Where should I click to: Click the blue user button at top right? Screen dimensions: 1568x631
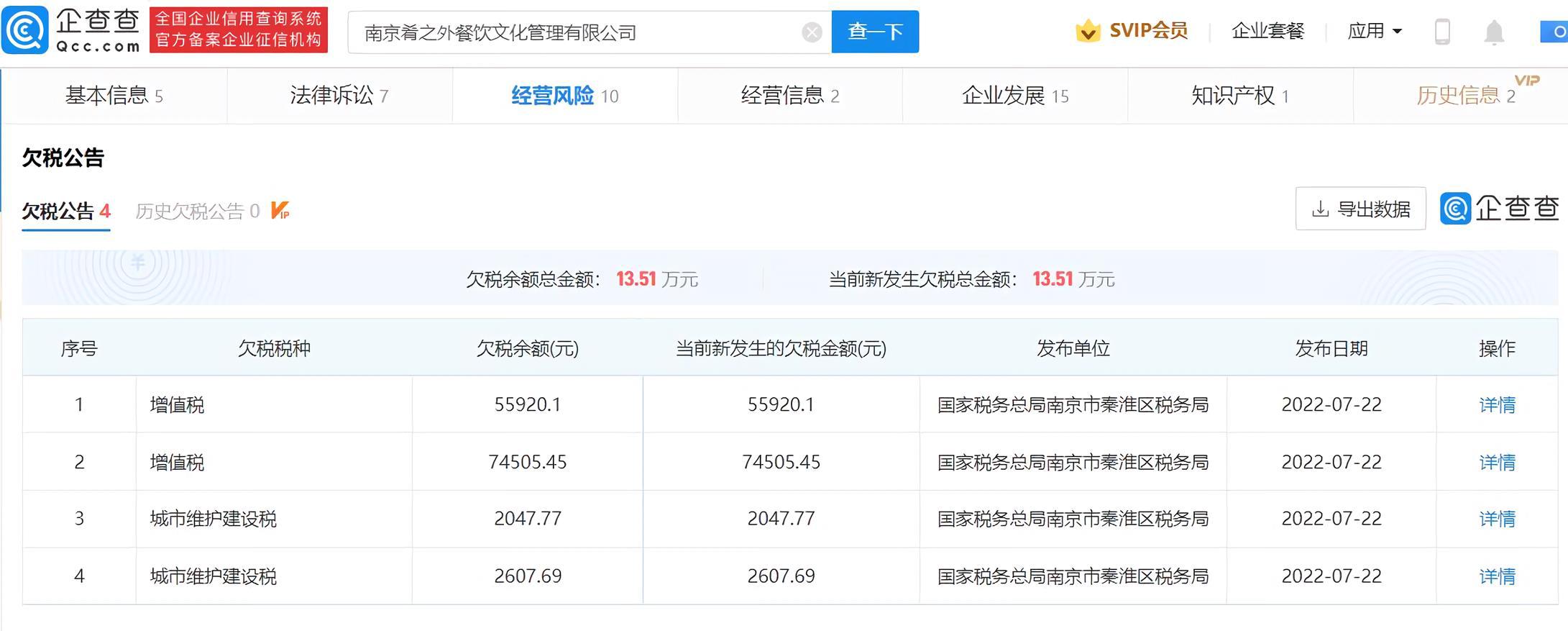[1554, 32]
